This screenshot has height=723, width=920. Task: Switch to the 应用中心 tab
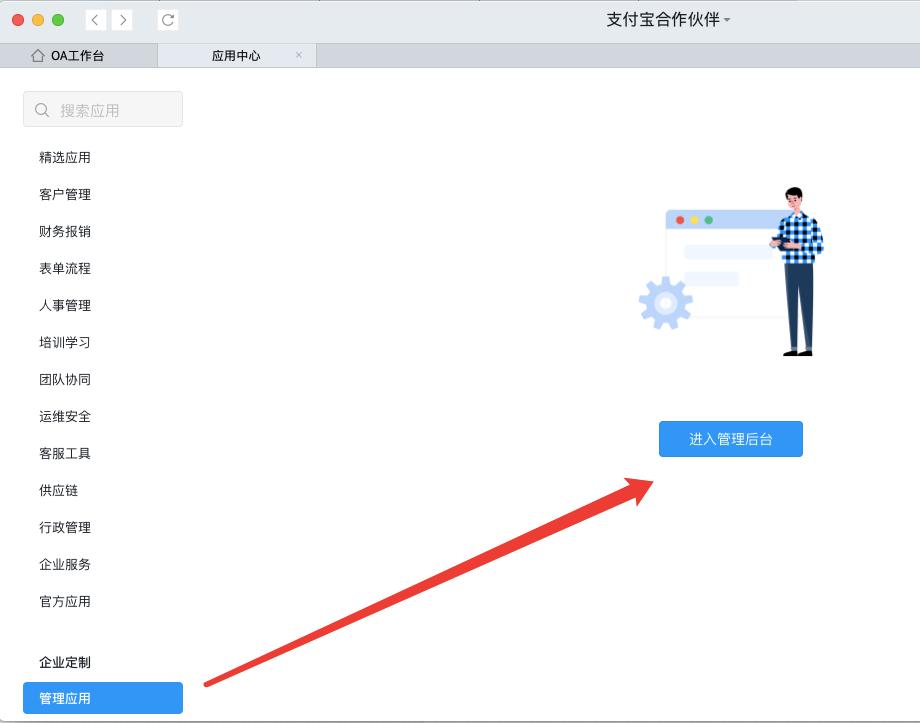tap(237, 56)
